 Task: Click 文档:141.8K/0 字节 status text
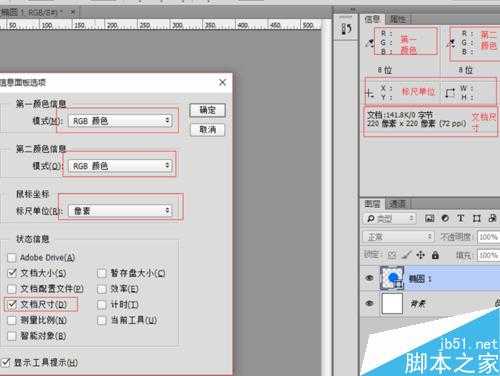coord(400,115)
